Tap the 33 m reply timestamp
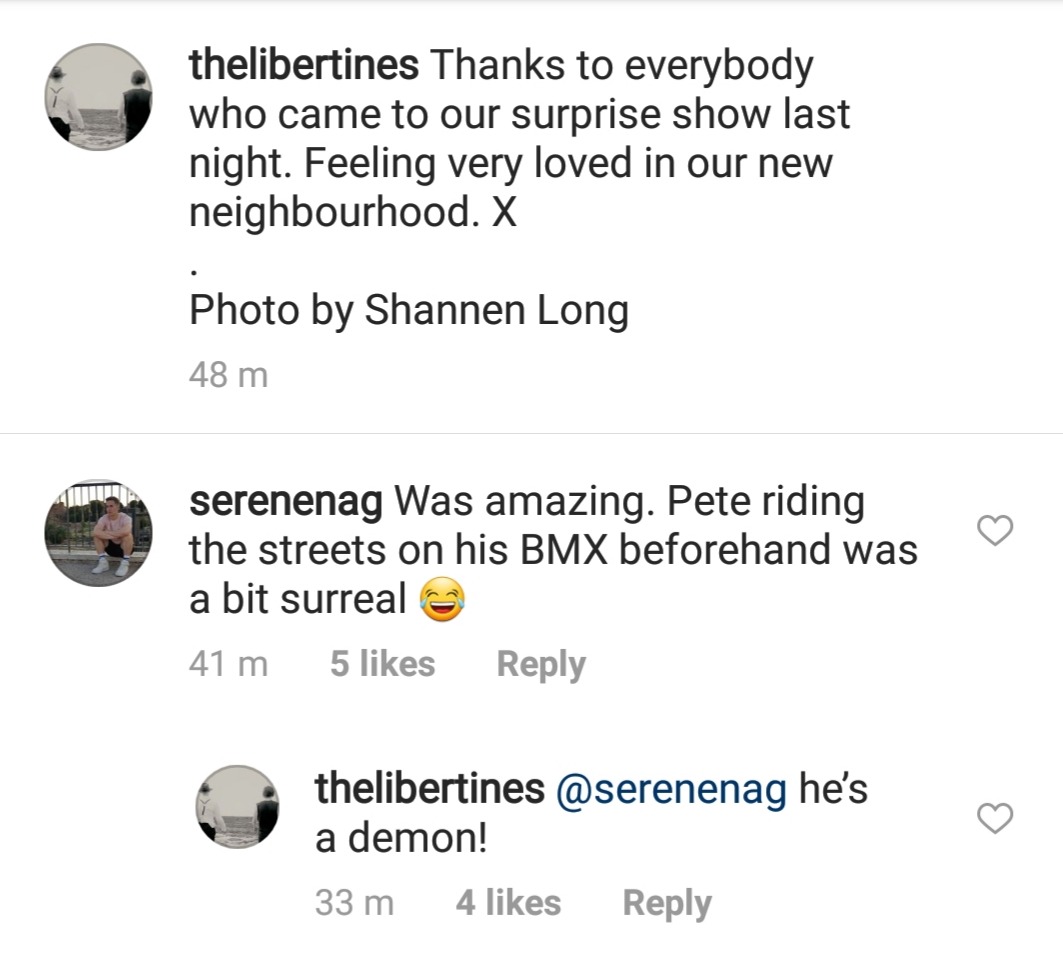This screenshot has height=979, width=1063. coord(355,903)
